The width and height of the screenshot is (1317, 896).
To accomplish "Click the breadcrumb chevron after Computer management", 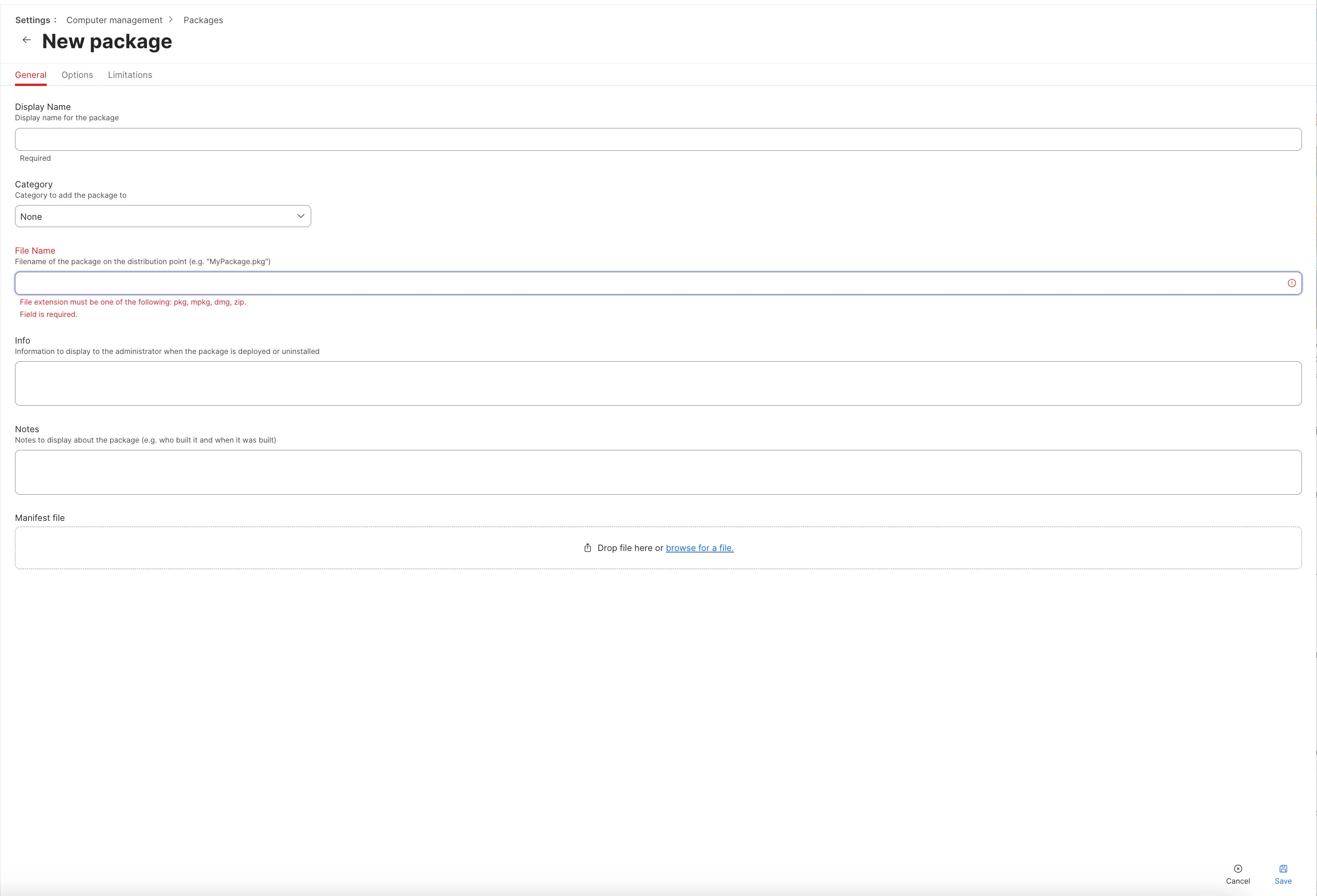I will click(170, 19).
